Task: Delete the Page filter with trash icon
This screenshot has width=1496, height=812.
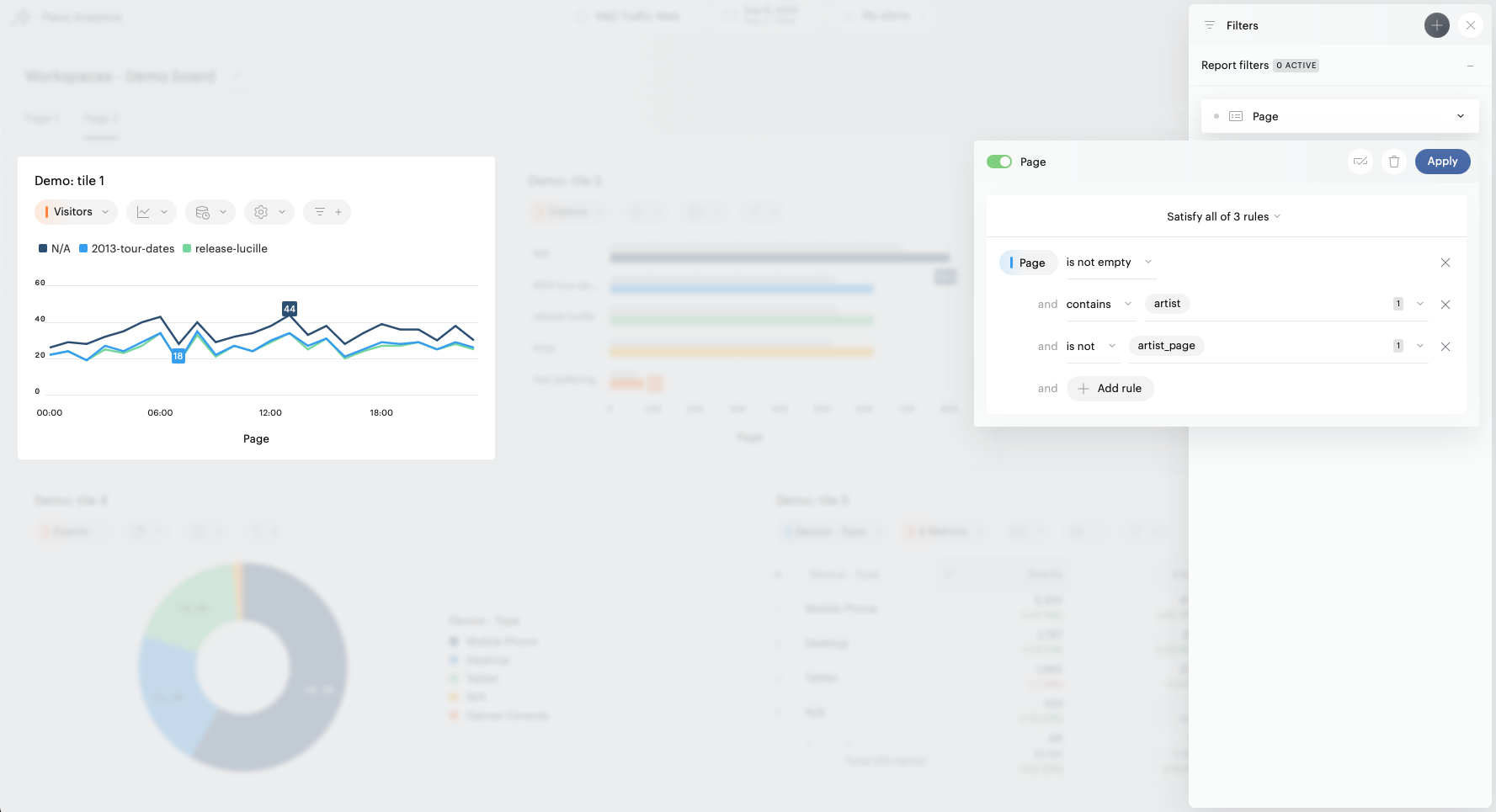Action: (1394, 162)
